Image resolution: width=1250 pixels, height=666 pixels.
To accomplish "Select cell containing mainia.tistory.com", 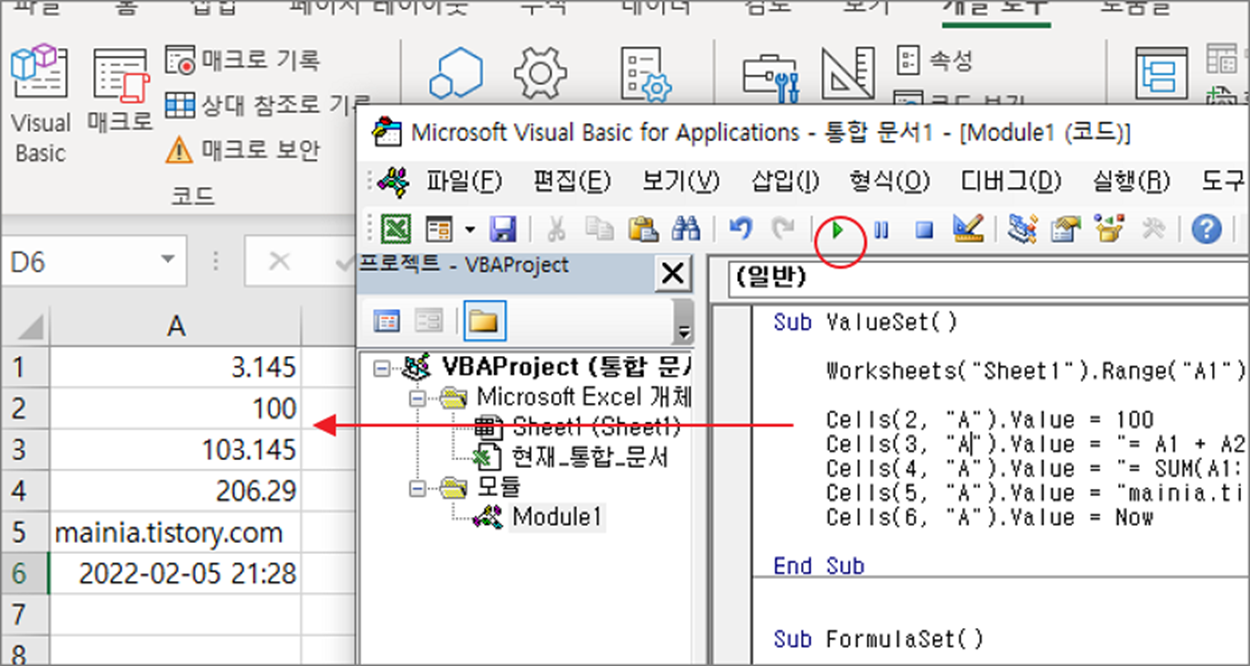I will pyautogui.click(x=176, y=532).
